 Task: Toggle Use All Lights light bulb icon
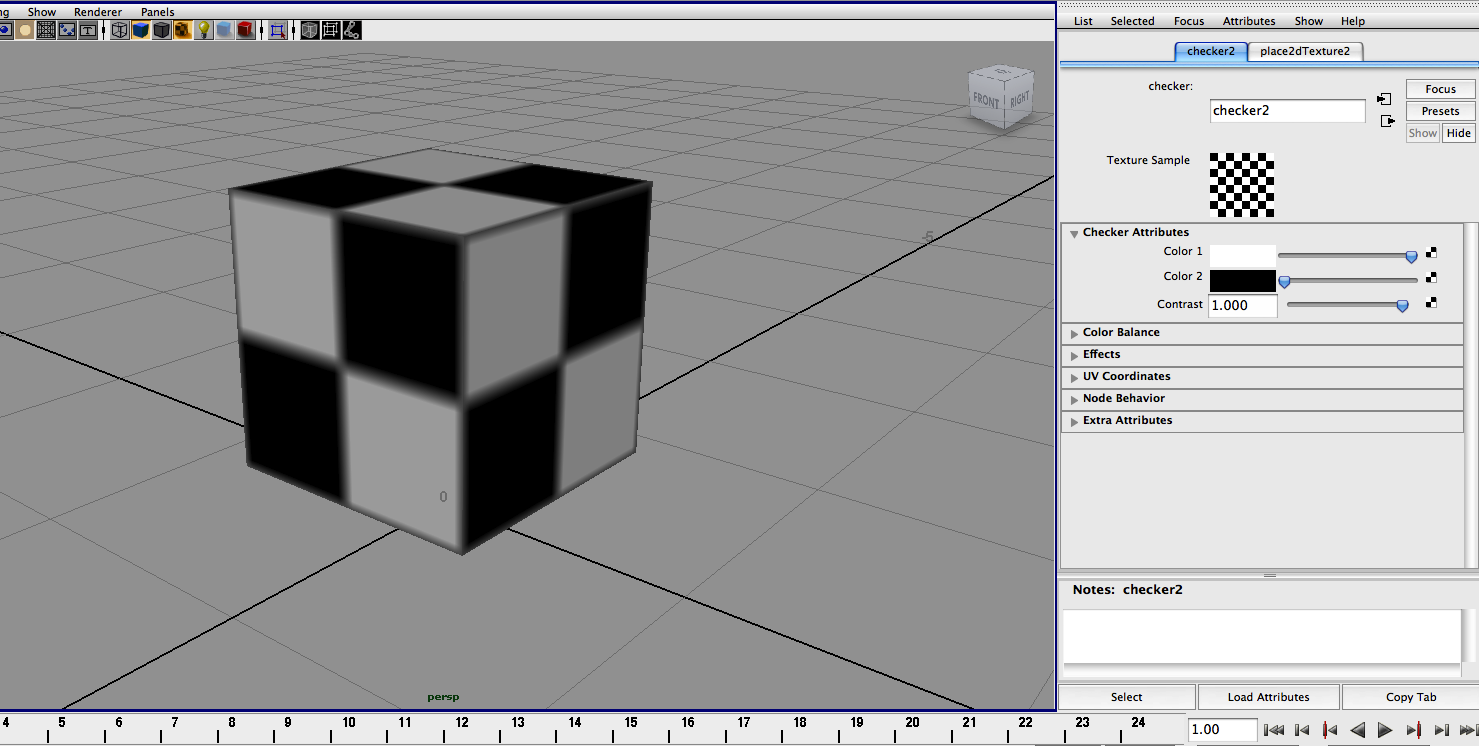[203, 30]
